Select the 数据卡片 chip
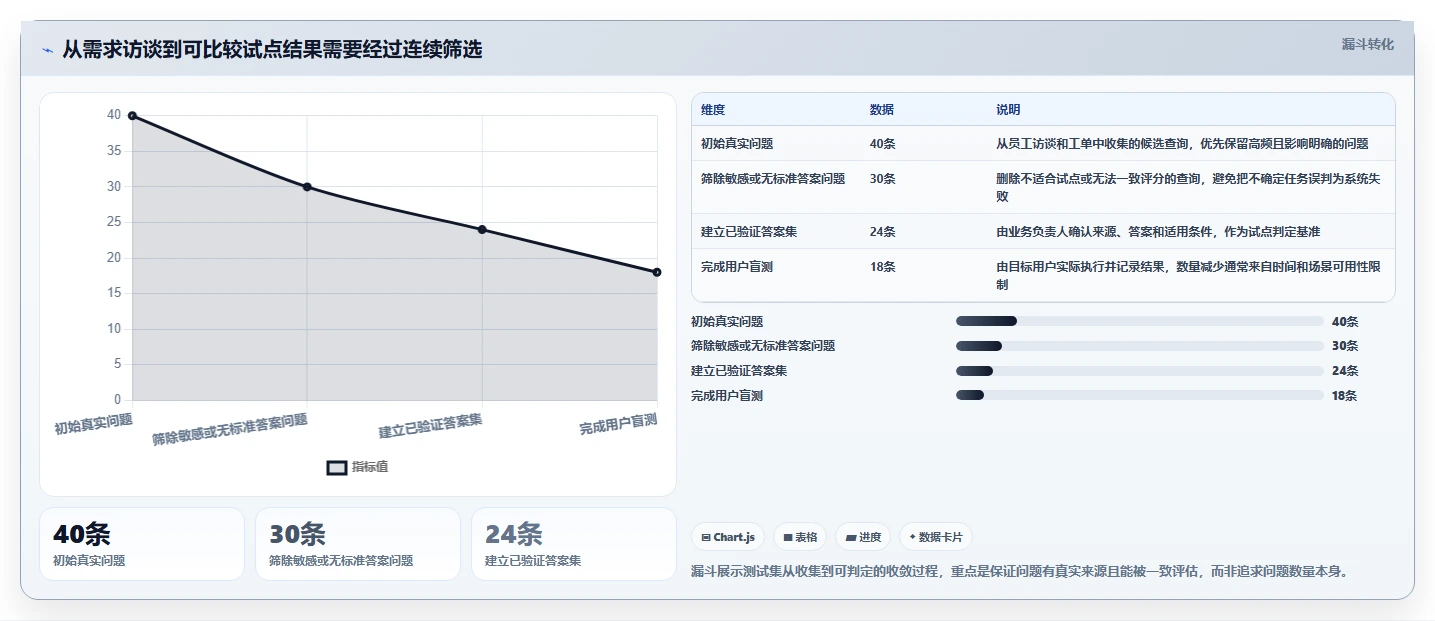The width and height of the screenshot is (1435, 621). [936, 537]
